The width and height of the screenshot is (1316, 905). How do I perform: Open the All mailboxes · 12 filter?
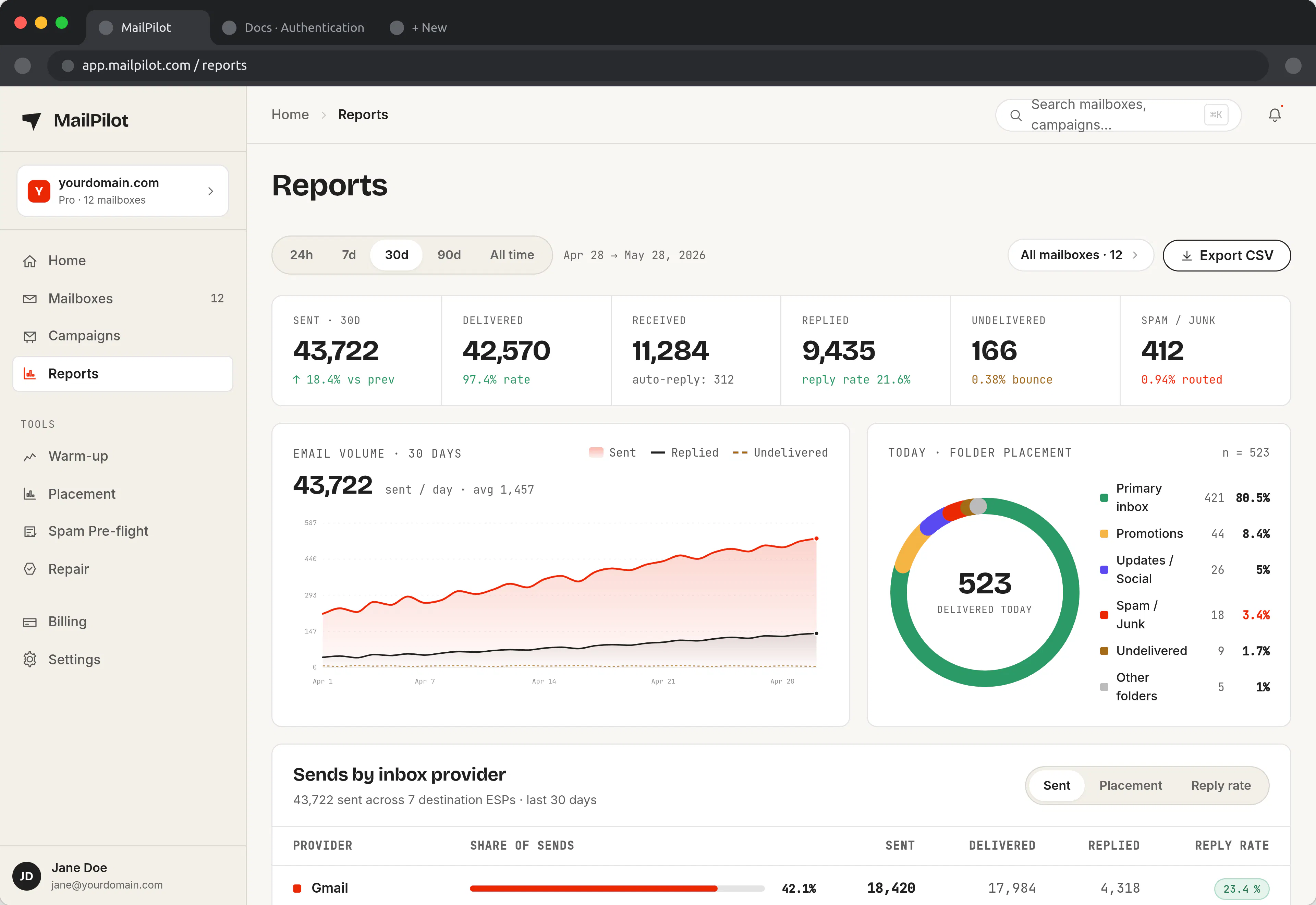[1080, 255]
